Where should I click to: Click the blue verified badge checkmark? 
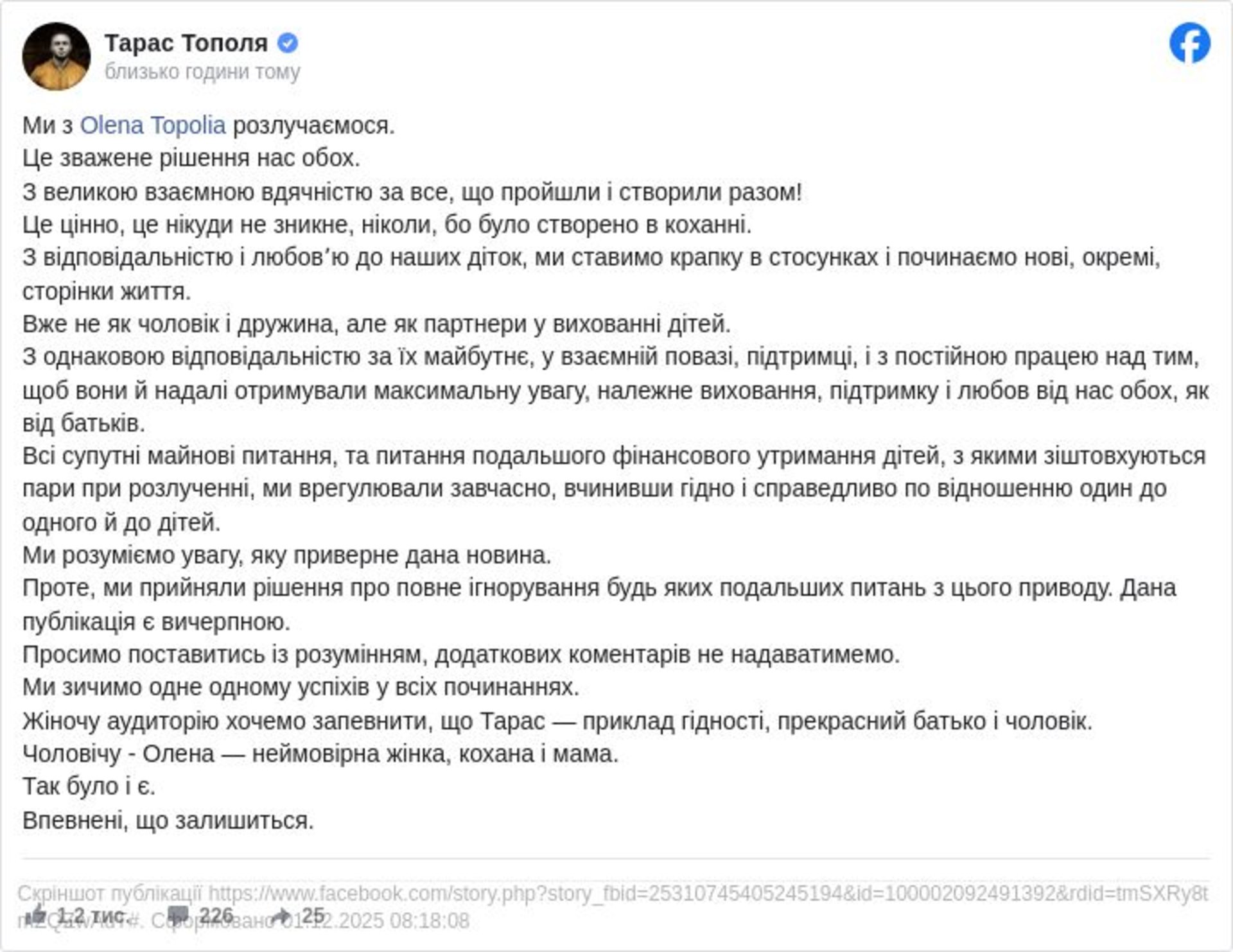(x=287, y=43)
